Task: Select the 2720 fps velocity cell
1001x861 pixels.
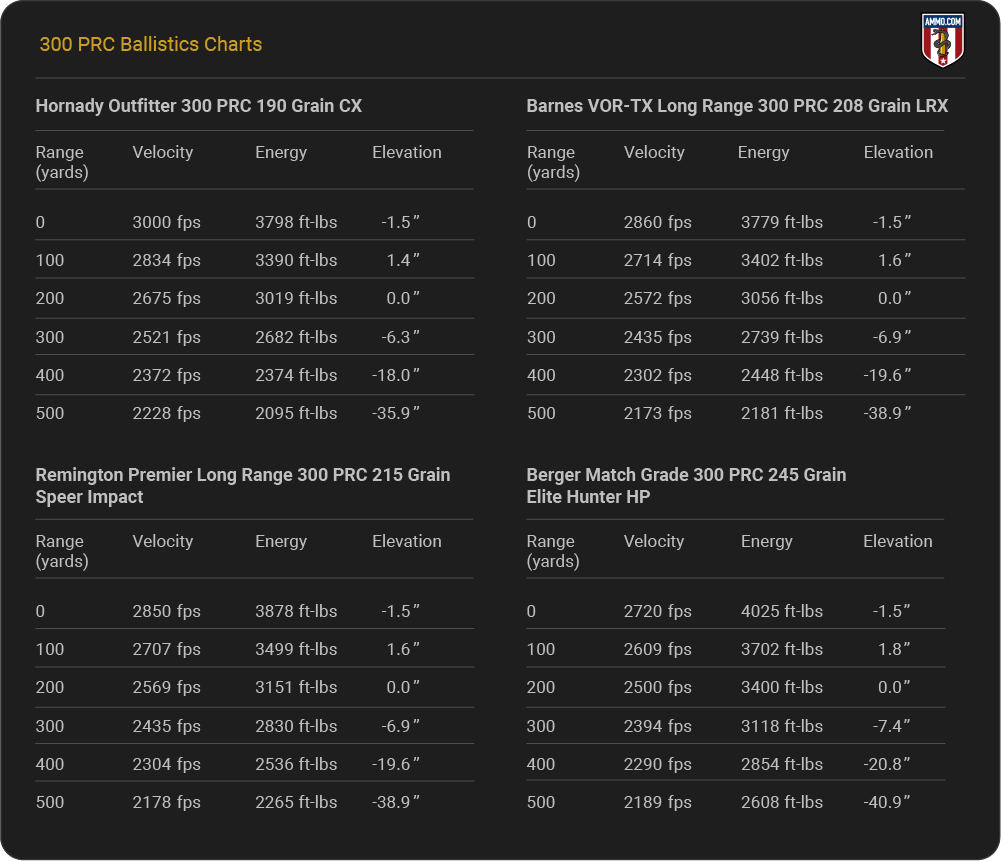Action: click(658, 611)
